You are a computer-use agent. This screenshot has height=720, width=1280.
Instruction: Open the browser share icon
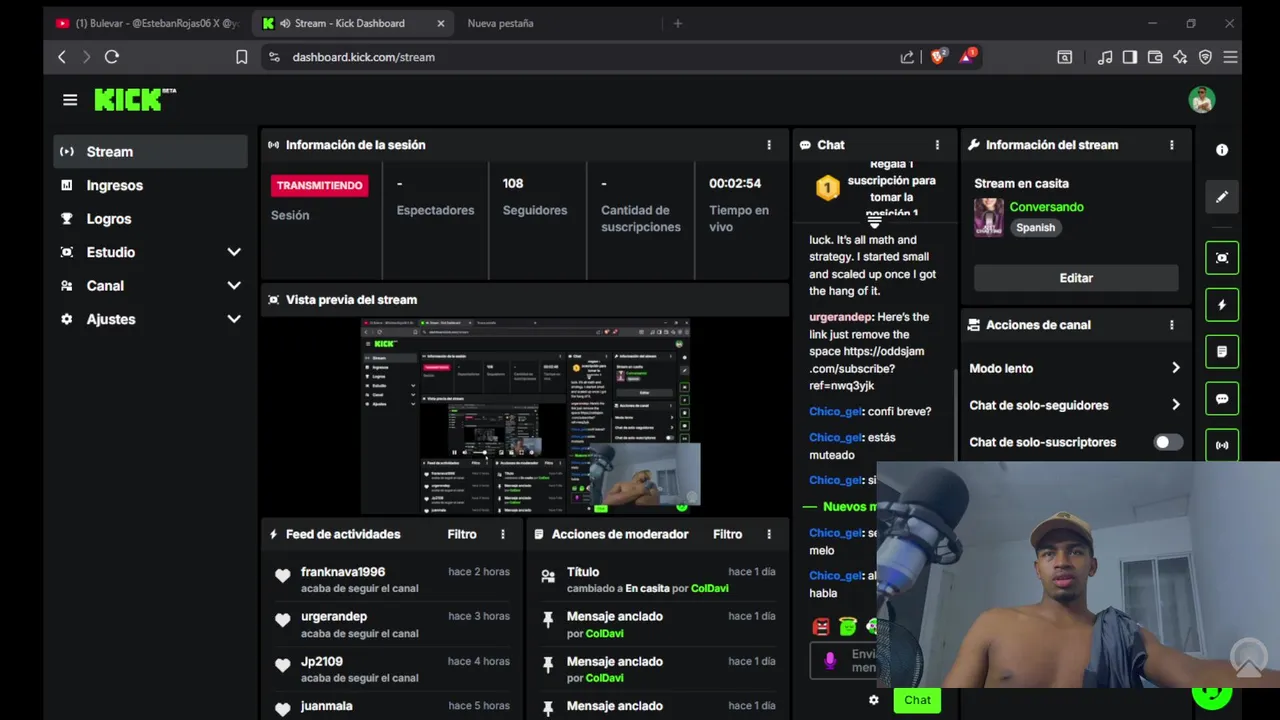[x=907, y=57]
